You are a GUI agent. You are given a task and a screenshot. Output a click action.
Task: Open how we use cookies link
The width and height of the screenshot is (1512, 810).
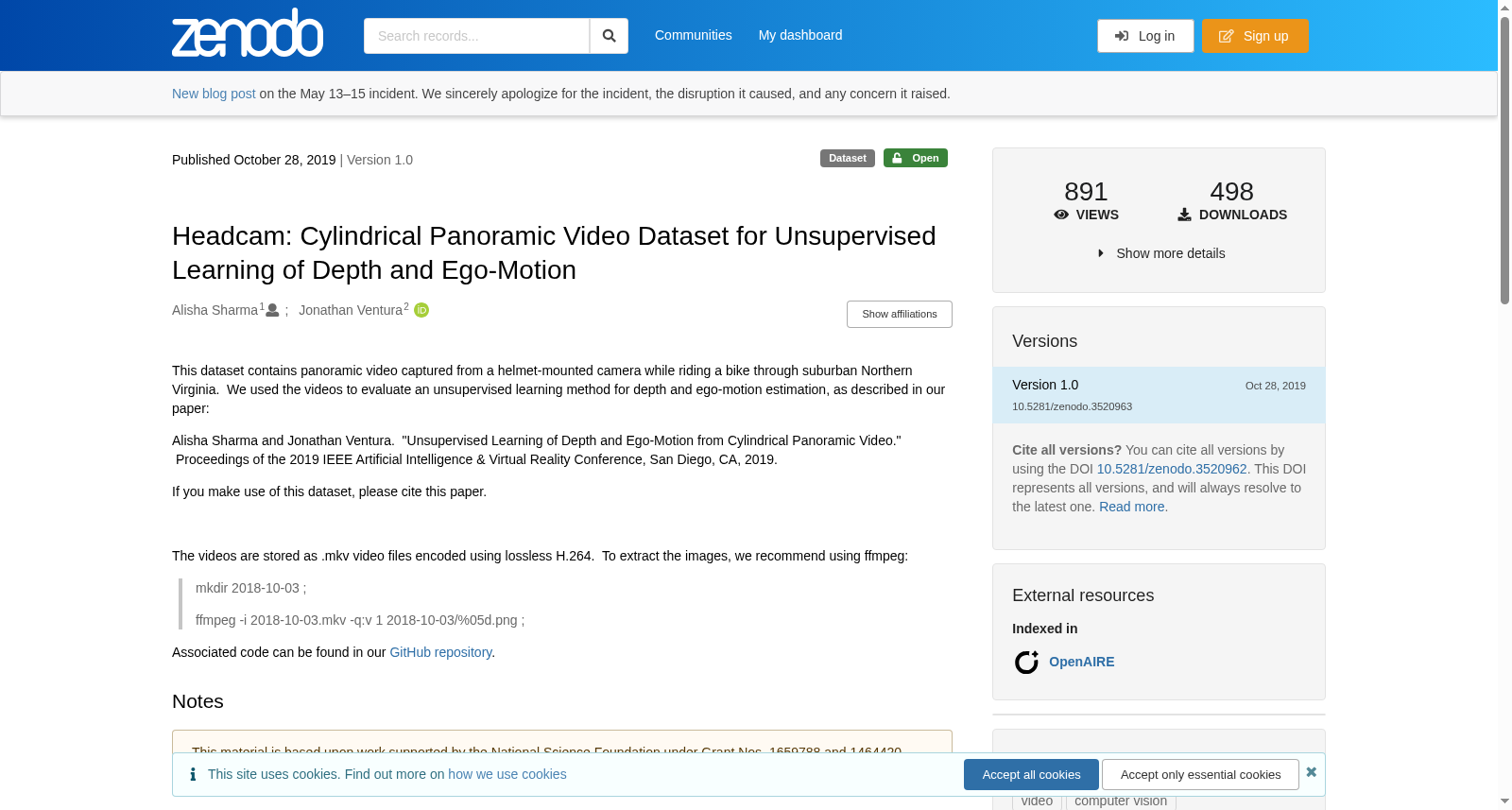tap(507, 774)
